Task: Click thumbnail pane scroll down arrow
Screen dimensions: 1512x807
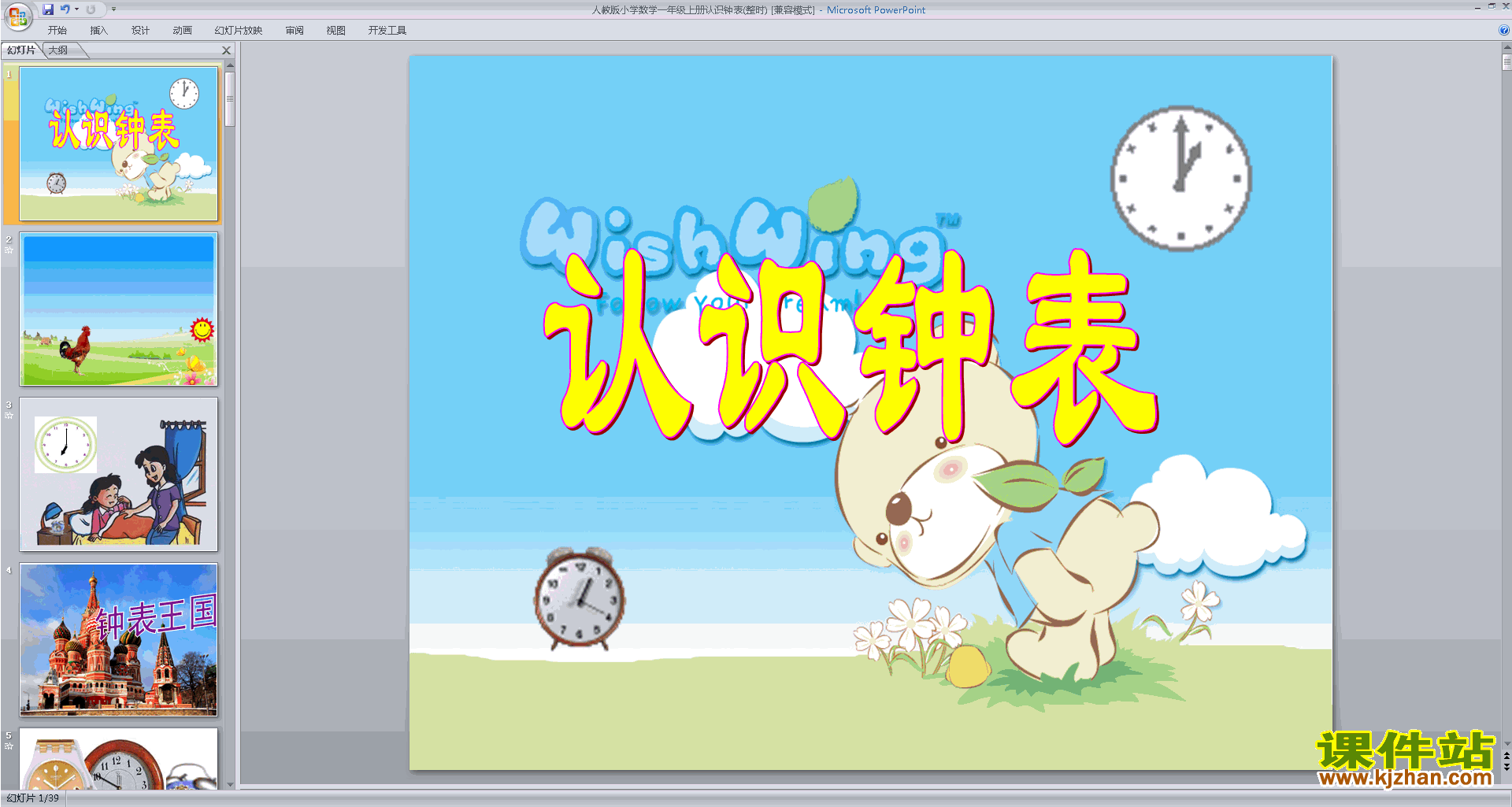Action: tap(230, 784)
